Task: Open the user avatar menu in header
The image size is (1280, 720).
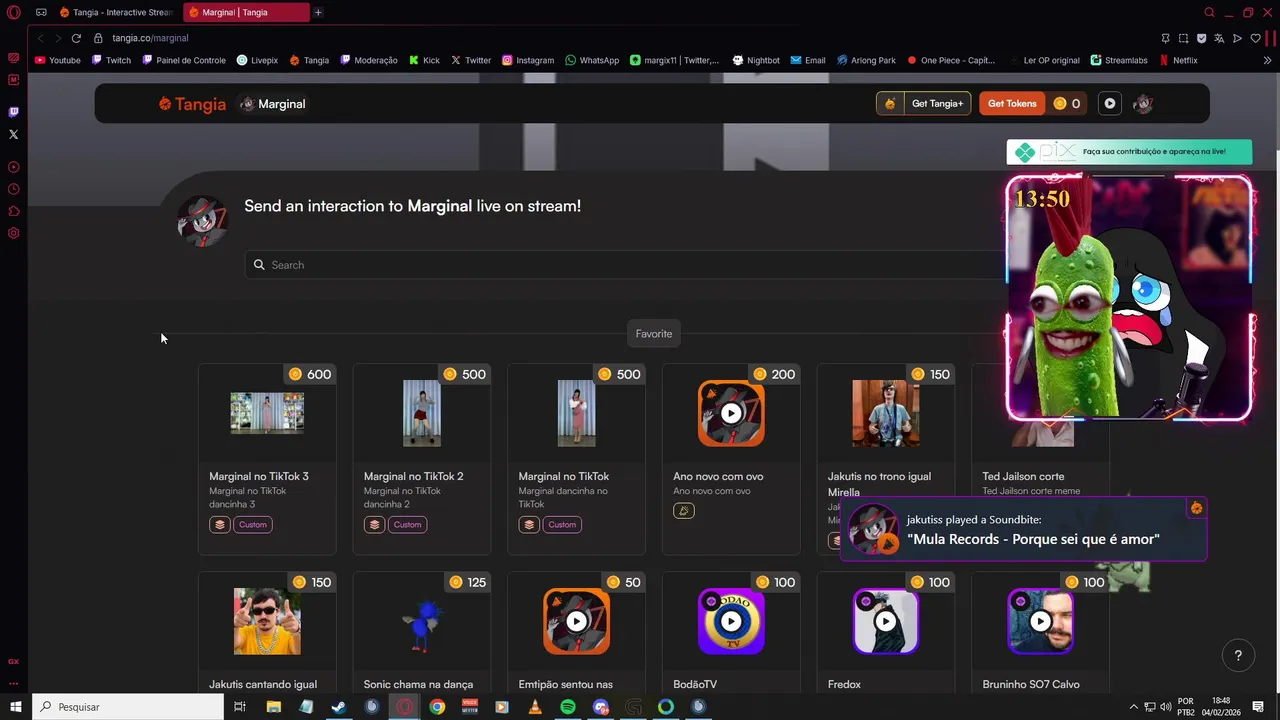Action: click(x=1143, y=103)
